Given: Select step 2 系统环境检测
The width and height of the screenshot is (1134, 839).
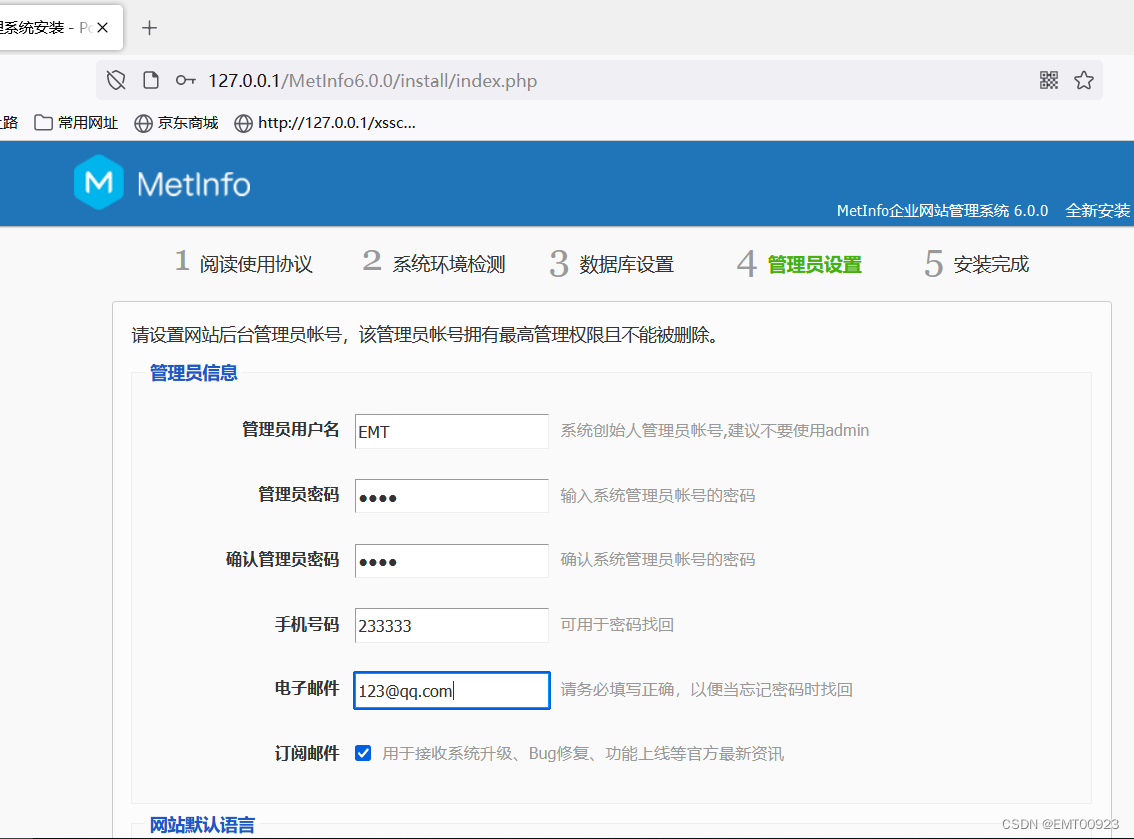Looking at the screenshot, I should [x=434, y=263].
